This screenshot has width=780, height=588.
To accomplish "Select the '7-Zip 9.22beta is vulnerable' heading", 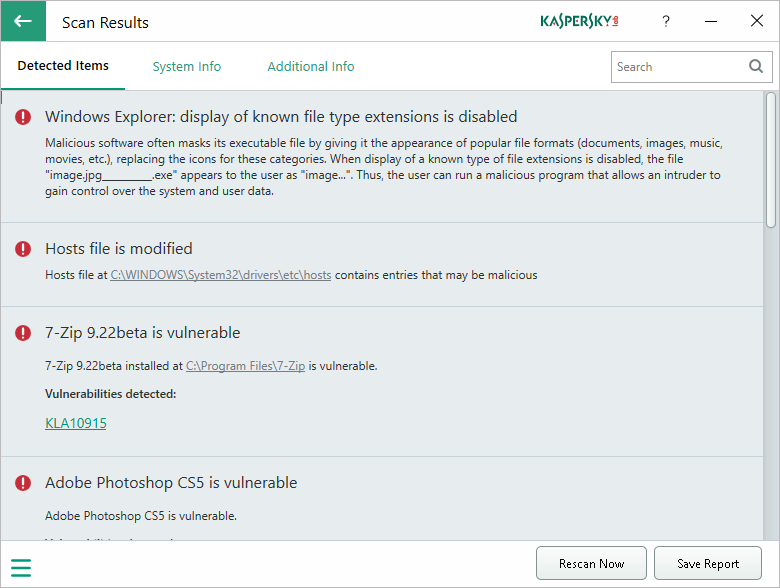I will (x=142, y=333).
